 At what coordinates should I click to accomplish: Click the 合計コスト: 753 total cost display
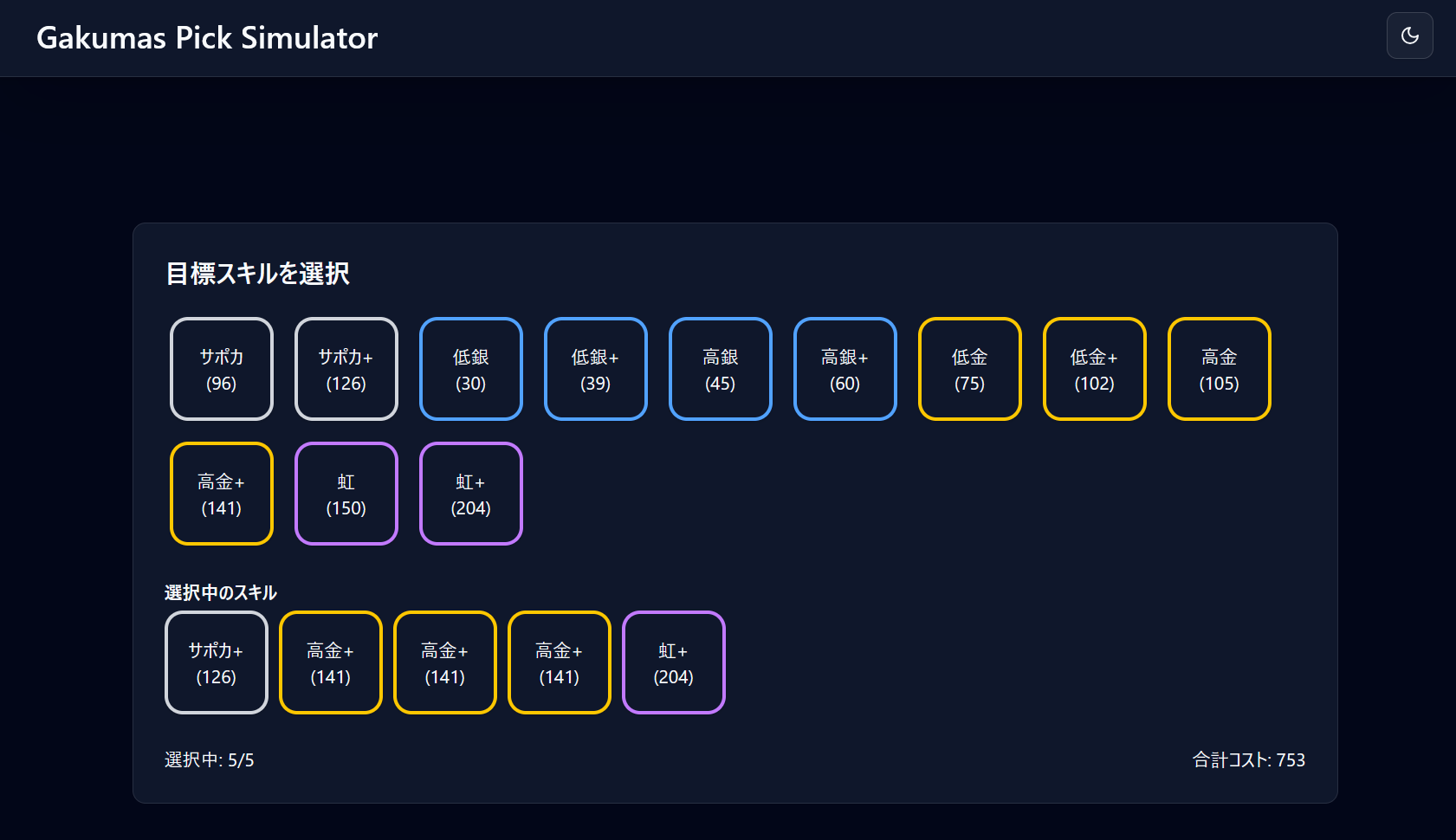coord(1249,759)
